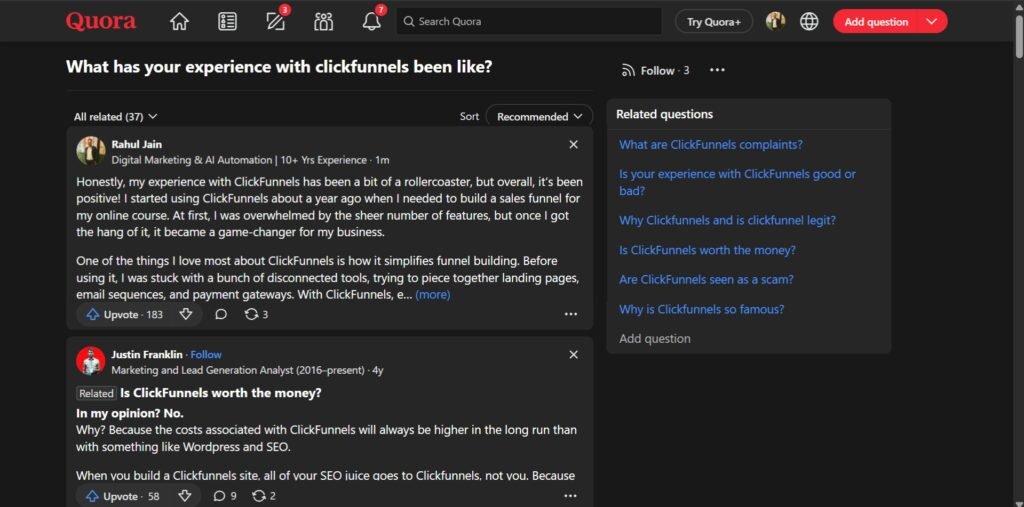Open 'Are ClickFunnels seen as a scam?'

tap(707, 280)
